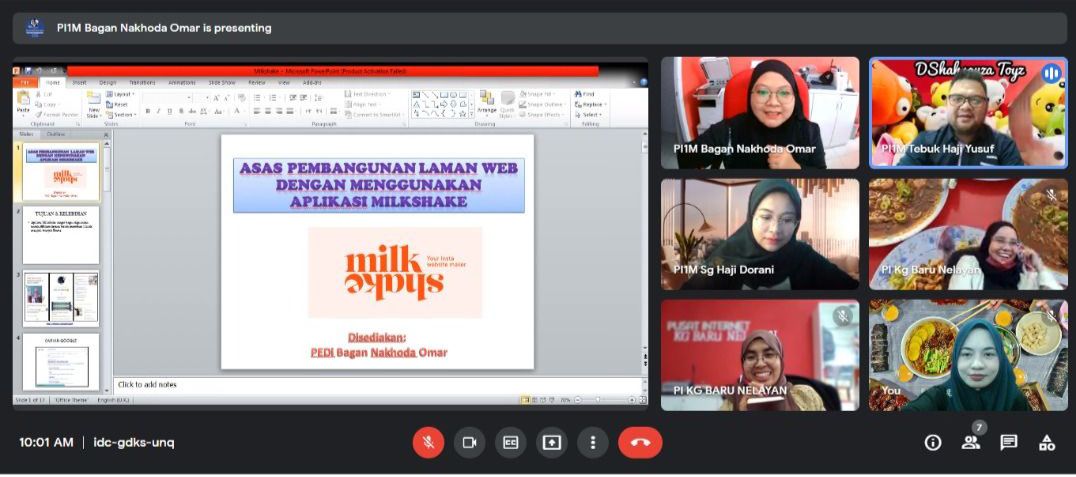Image resolution: width=1076 pixels, height=477 pixels.
Task: Open the Meet more options three-dot menu
Action: 593,443
